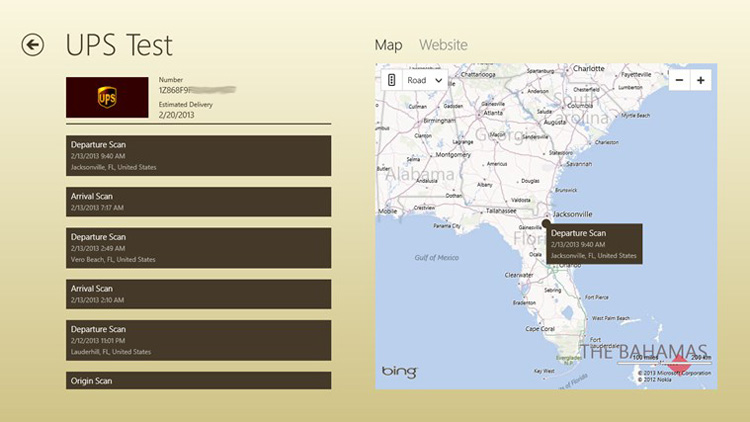The image size is (750, 422).
Task: Click the Atlanta label on map
Action: (493, 113)
